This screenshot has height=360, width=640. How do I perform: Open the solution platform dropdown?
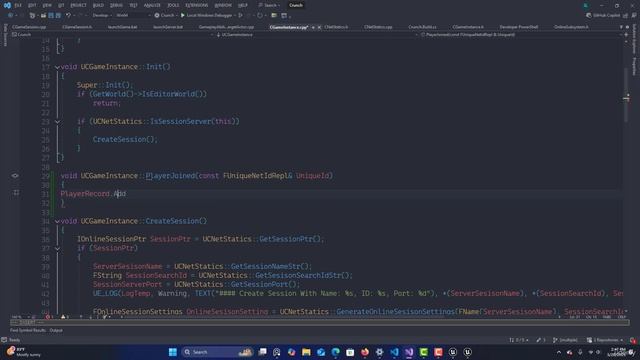pos(133,15)
